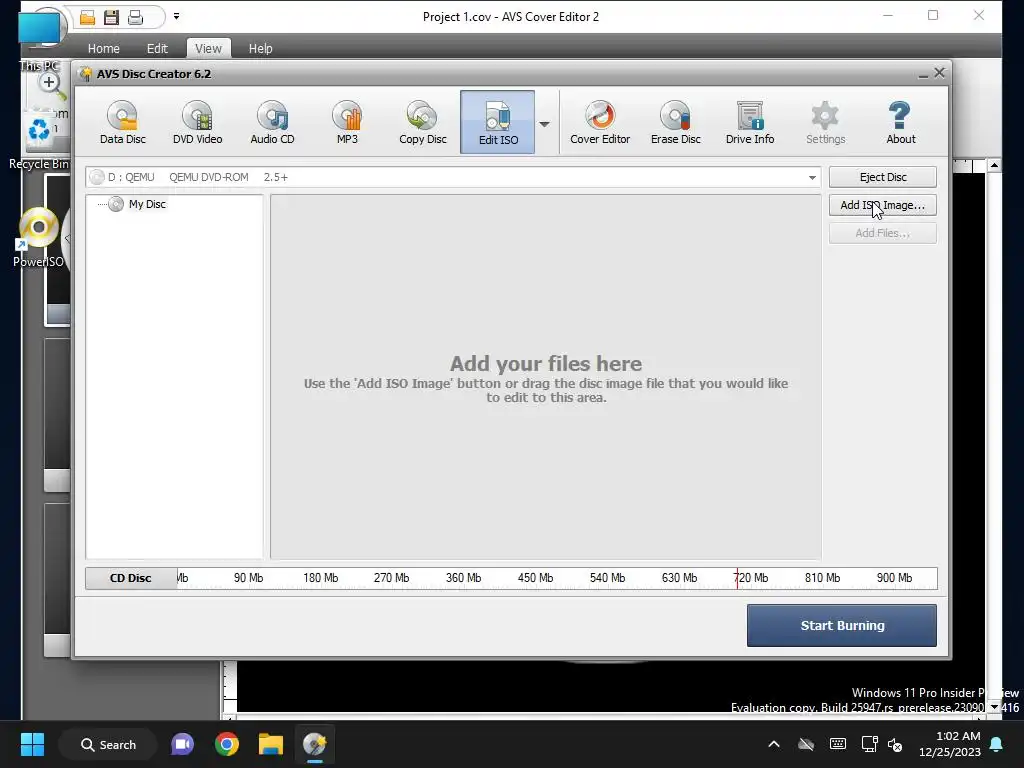Open the Help tab in Cover Editor

click(x=261, y=48)
